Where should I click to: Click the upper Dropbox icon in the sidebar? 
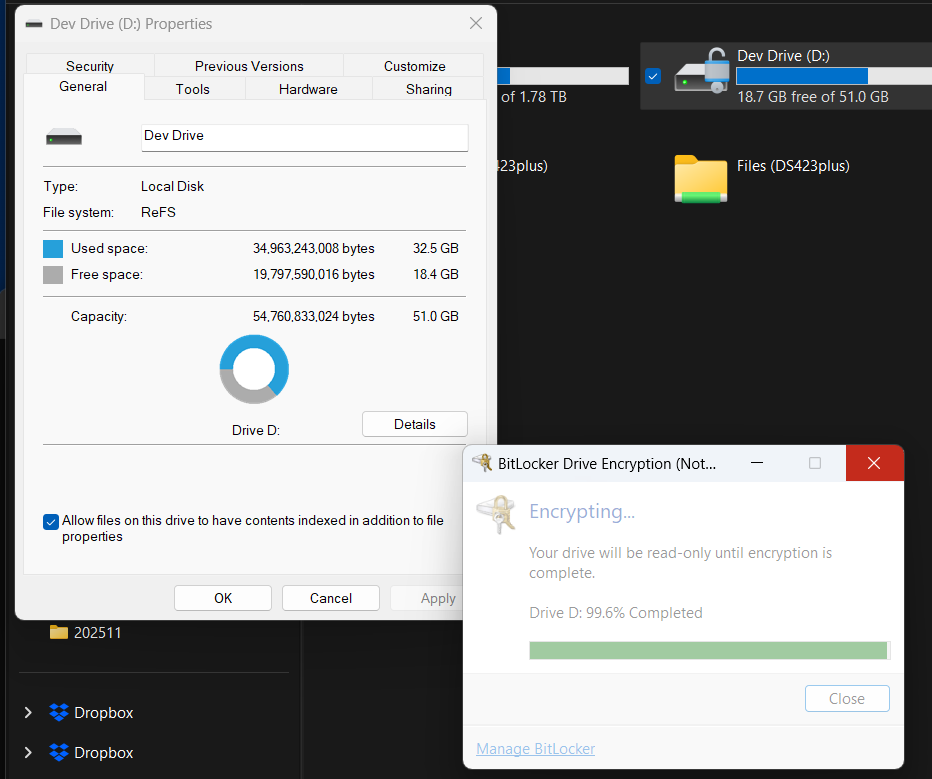(57, 712)
